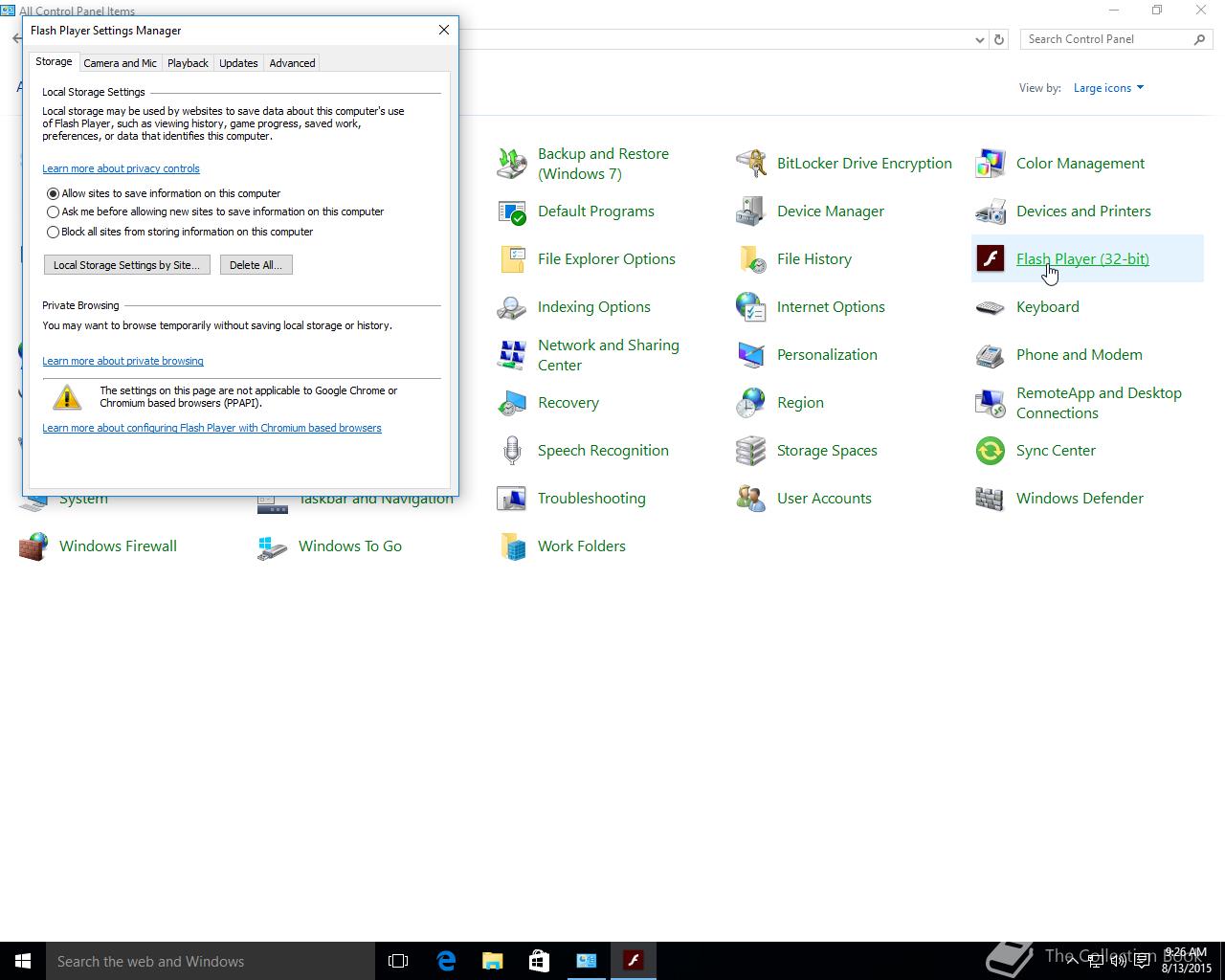Click the Flash Player taskbar button
Screen dimensions: 1225x980
(634, 961)
